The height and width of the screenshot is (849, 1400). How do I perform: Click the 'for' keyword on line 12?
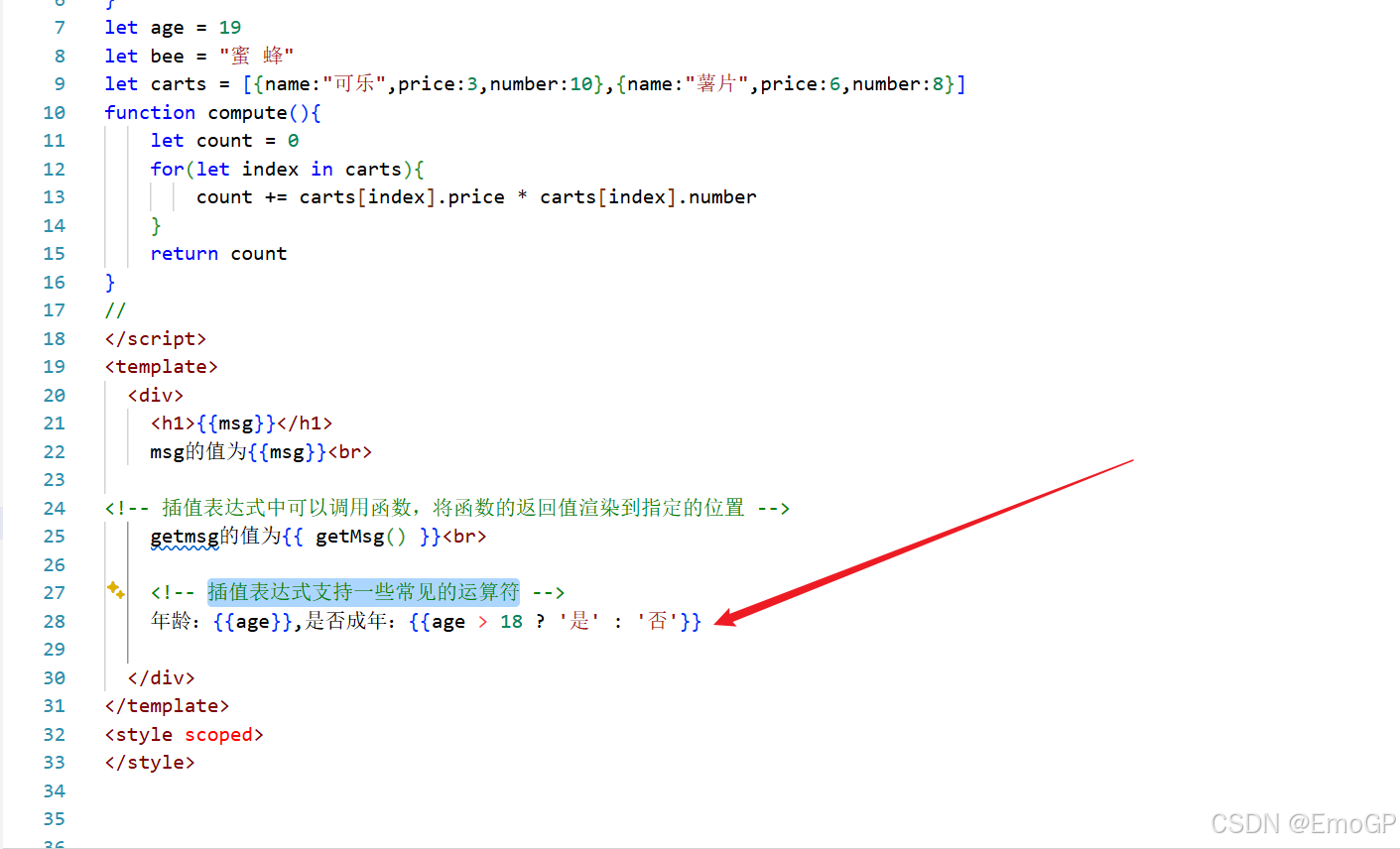[x=168, y=170]
